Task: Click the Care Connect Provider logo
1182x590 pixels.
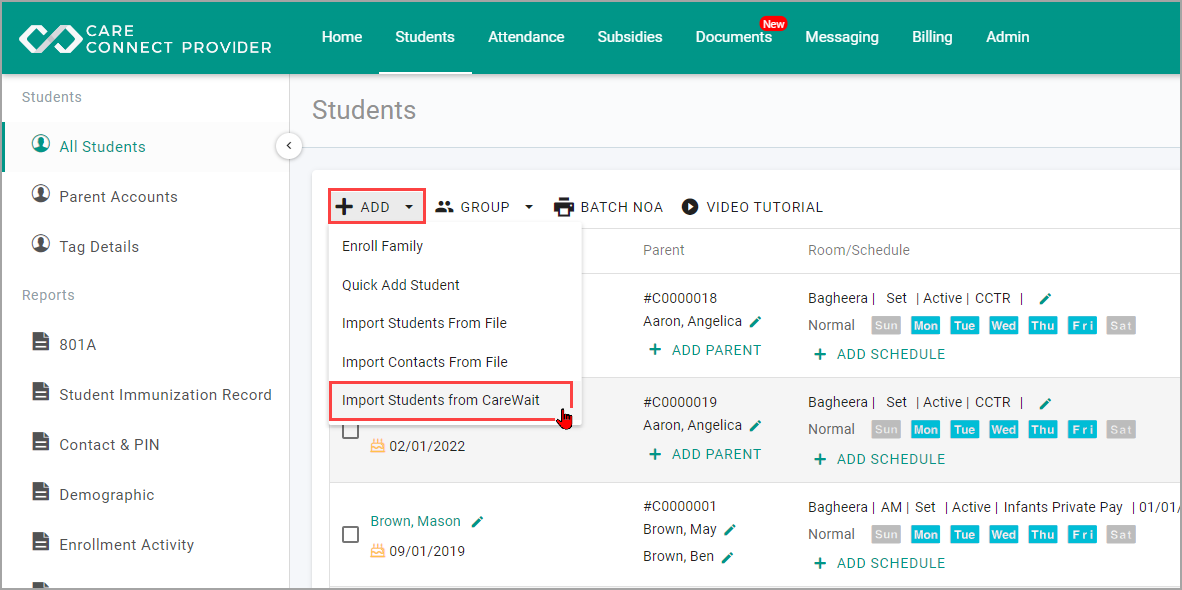Action: (x=145, y=39)
